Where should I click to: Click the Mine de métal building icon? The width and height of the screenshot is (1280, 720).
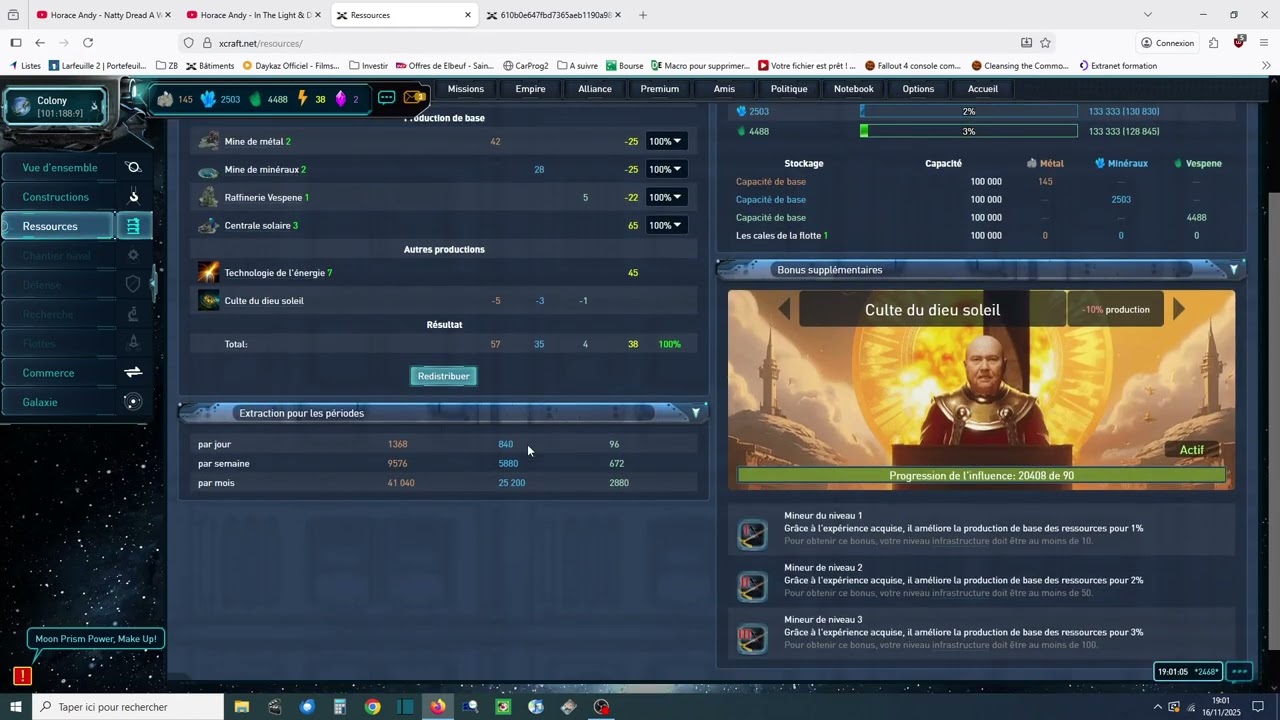208,142
